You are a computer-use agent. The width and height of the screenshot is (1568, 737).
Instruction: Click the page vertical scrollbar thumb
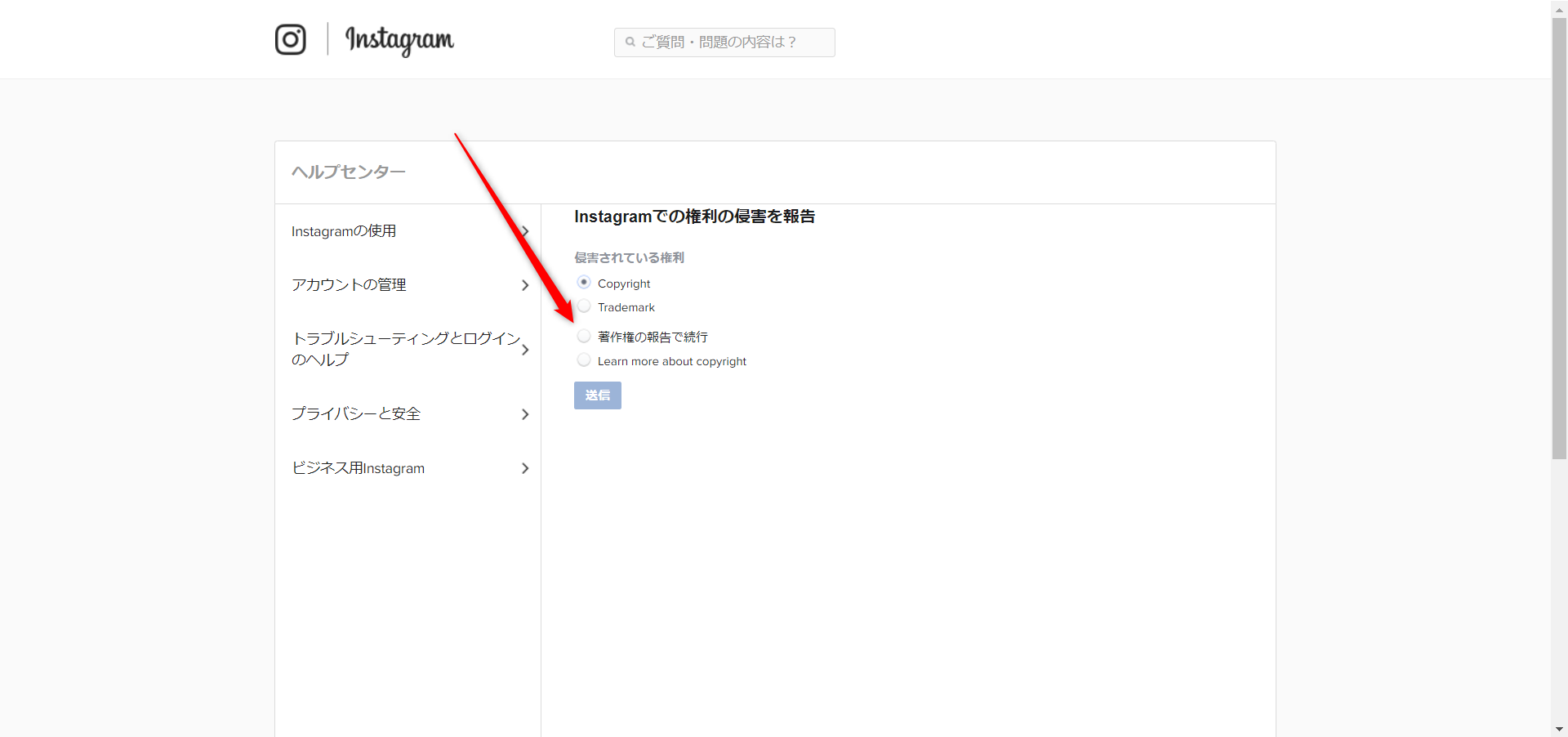click(1559, 237)
